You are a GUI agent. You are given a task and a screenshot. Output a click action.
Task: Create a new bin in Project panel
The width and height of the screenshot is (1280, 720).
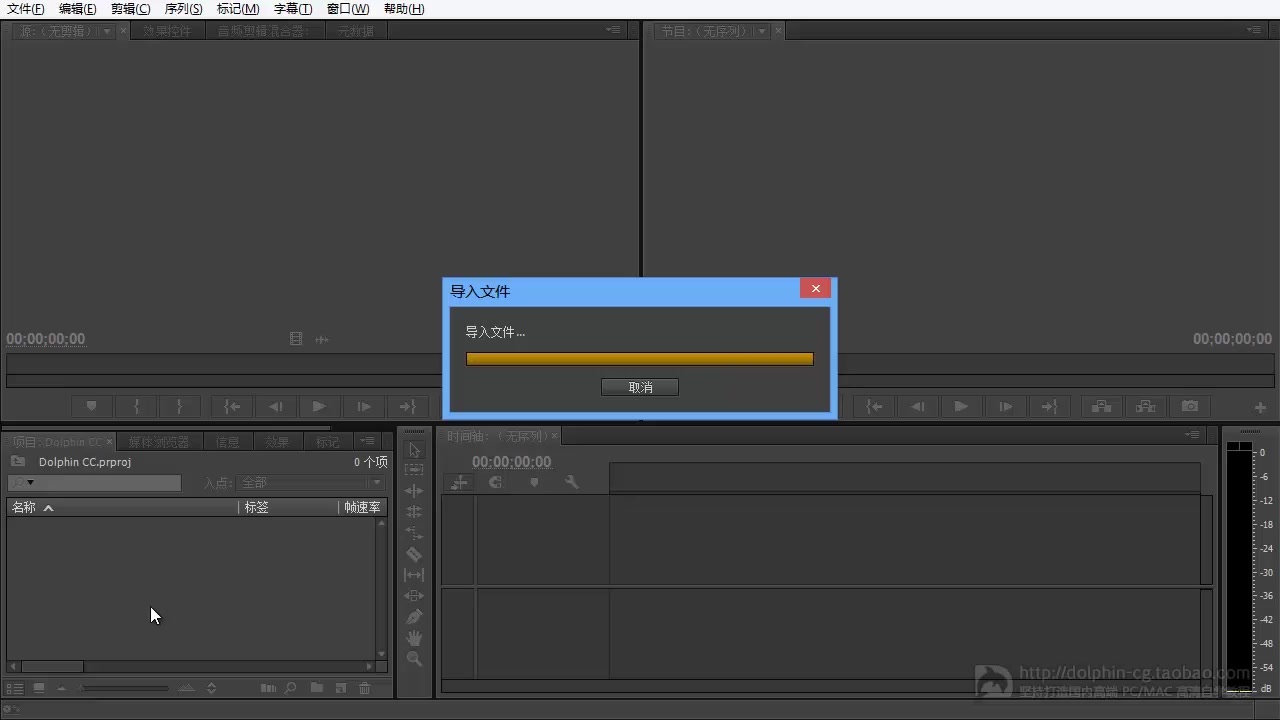click(316, 688)
